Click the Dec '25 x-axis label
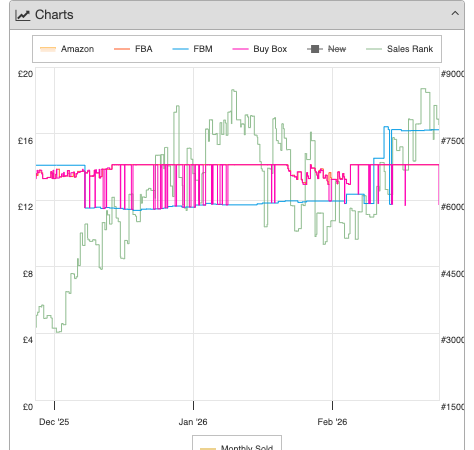 pyautogui.click(x=54, y=422)
